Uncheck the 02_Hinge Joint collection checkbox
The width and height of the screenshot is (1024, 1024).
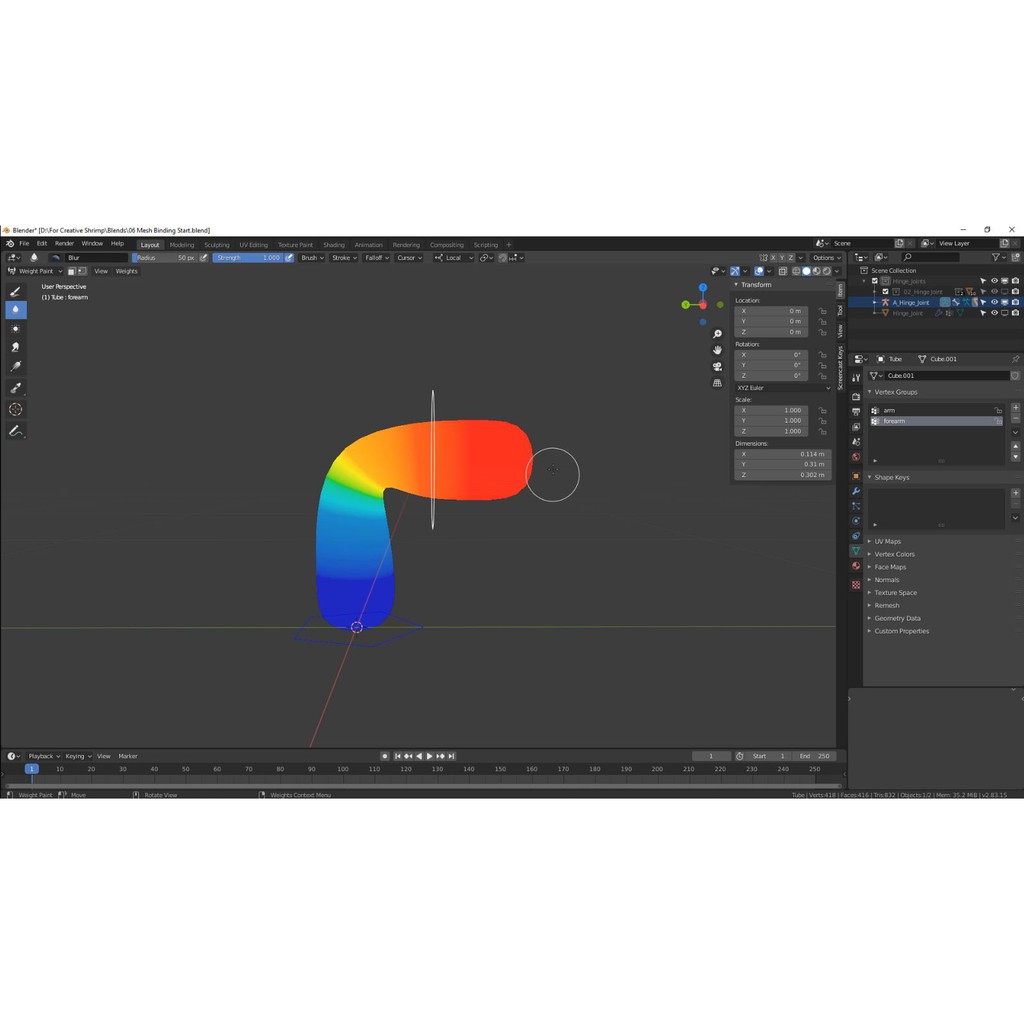click(x=885, y=292)
